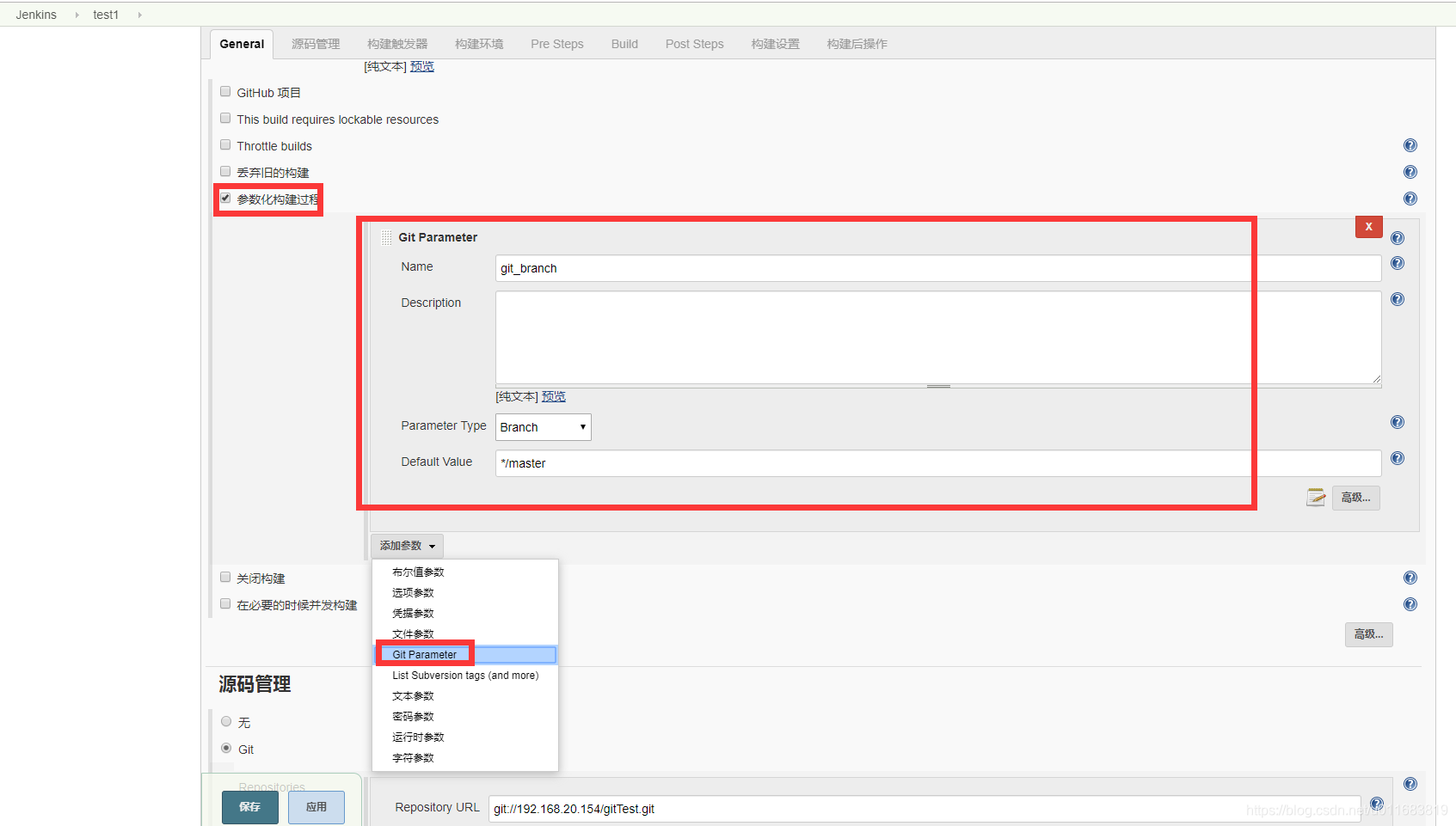Enable Throttle builds checkbox

[x=225, y=144]
